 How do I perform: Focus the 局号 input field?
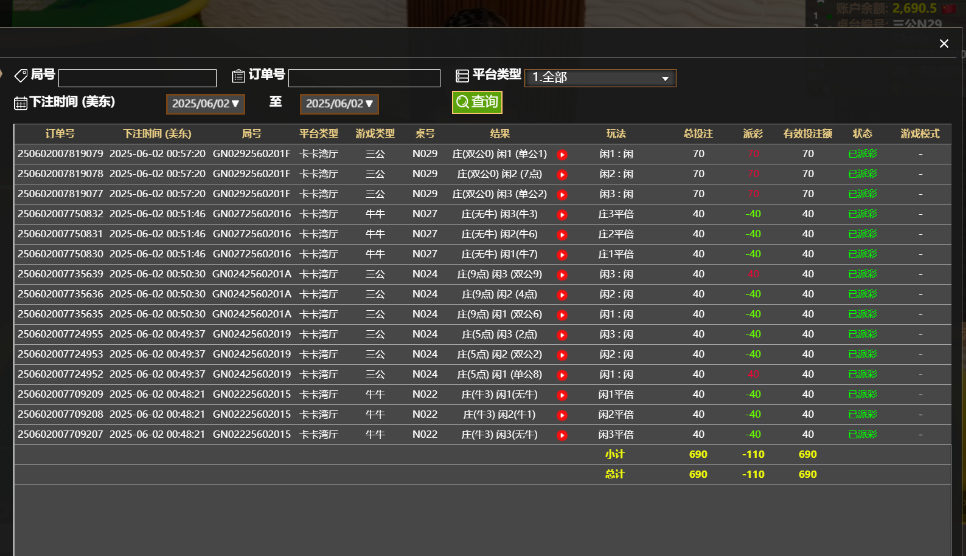coord(137,78)
